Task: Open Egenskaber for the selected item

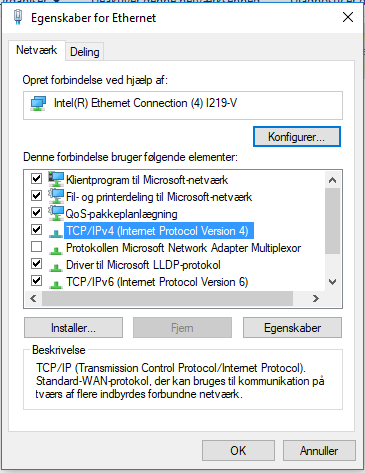Action: tap(292, 328)
